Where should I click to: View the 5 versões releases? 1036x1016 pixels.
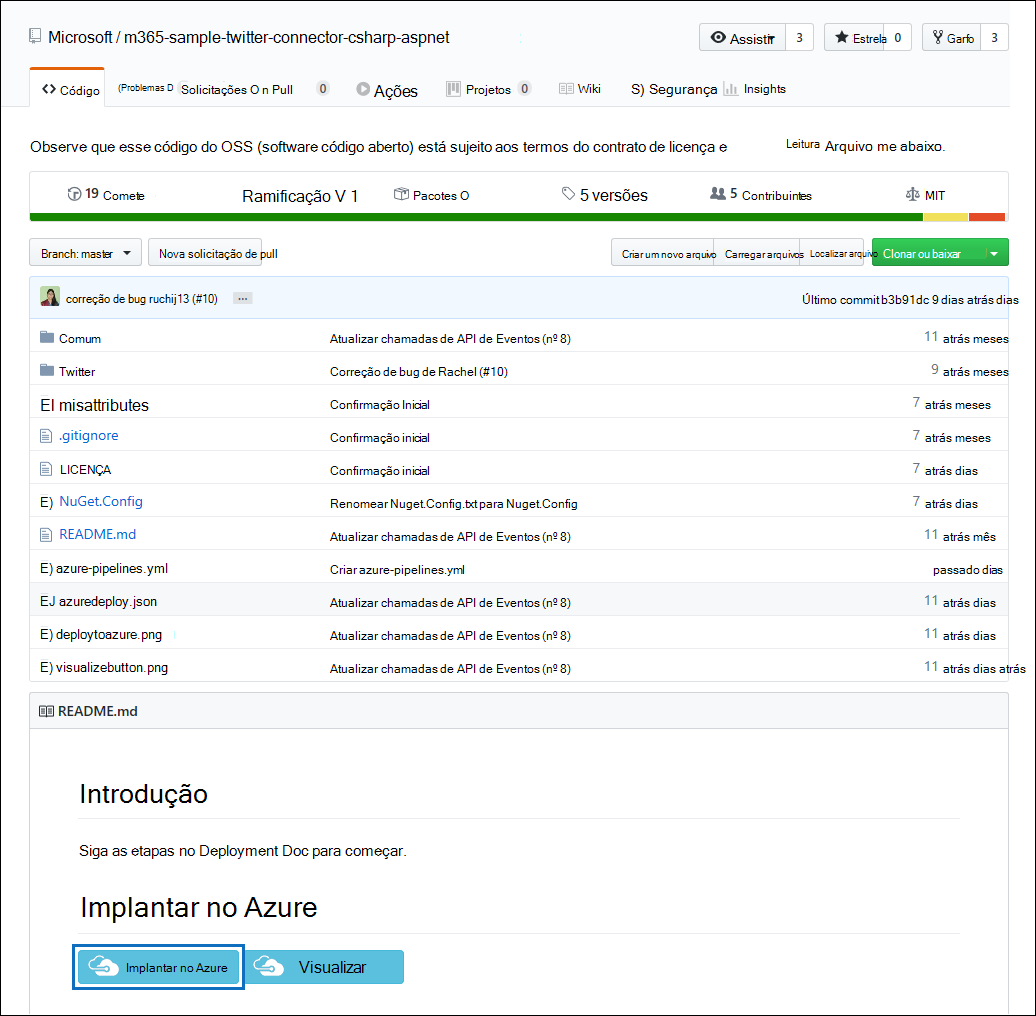point(605,195)
